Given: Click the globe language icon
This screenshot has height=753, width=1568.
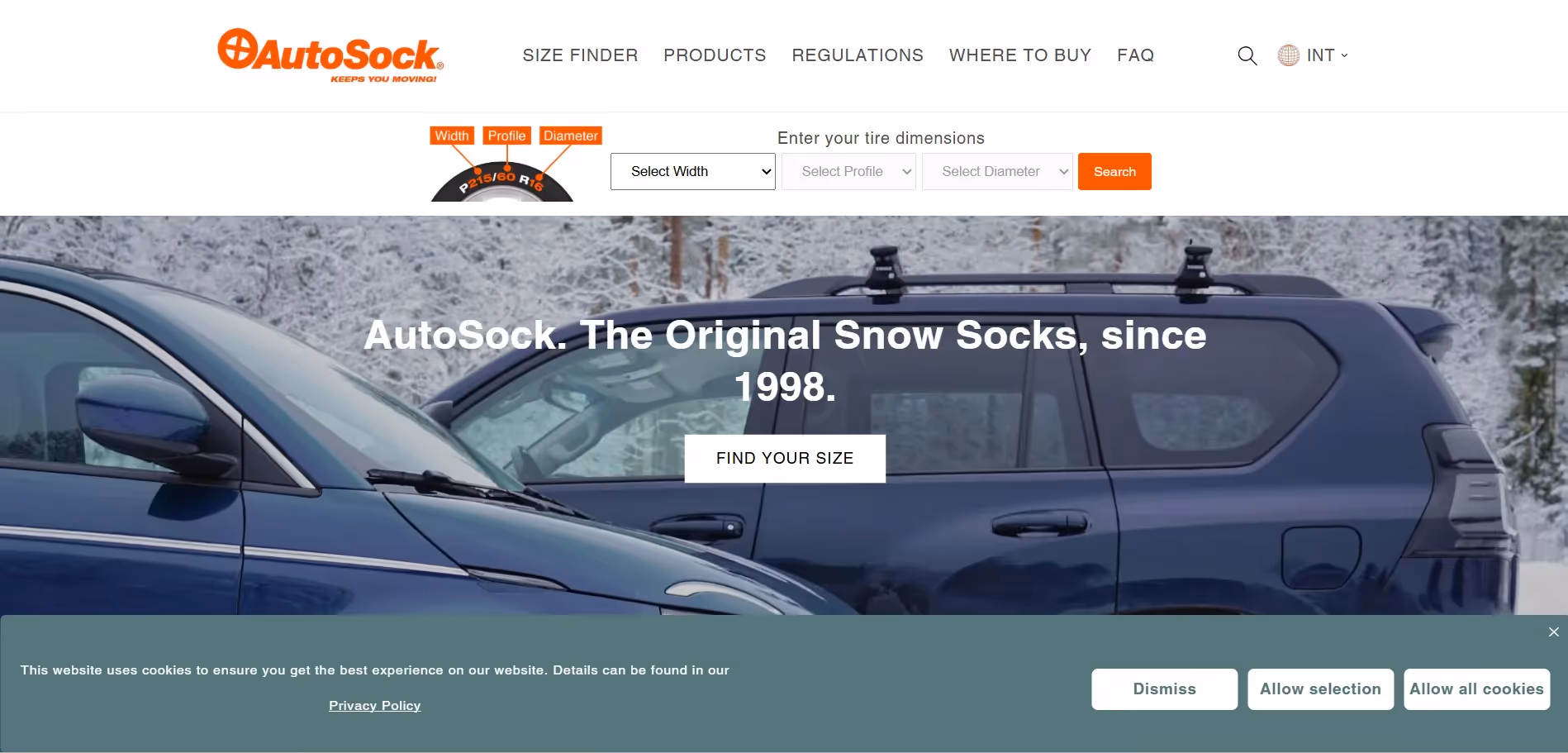Looking at the screenshot, I should [1288, 55].
